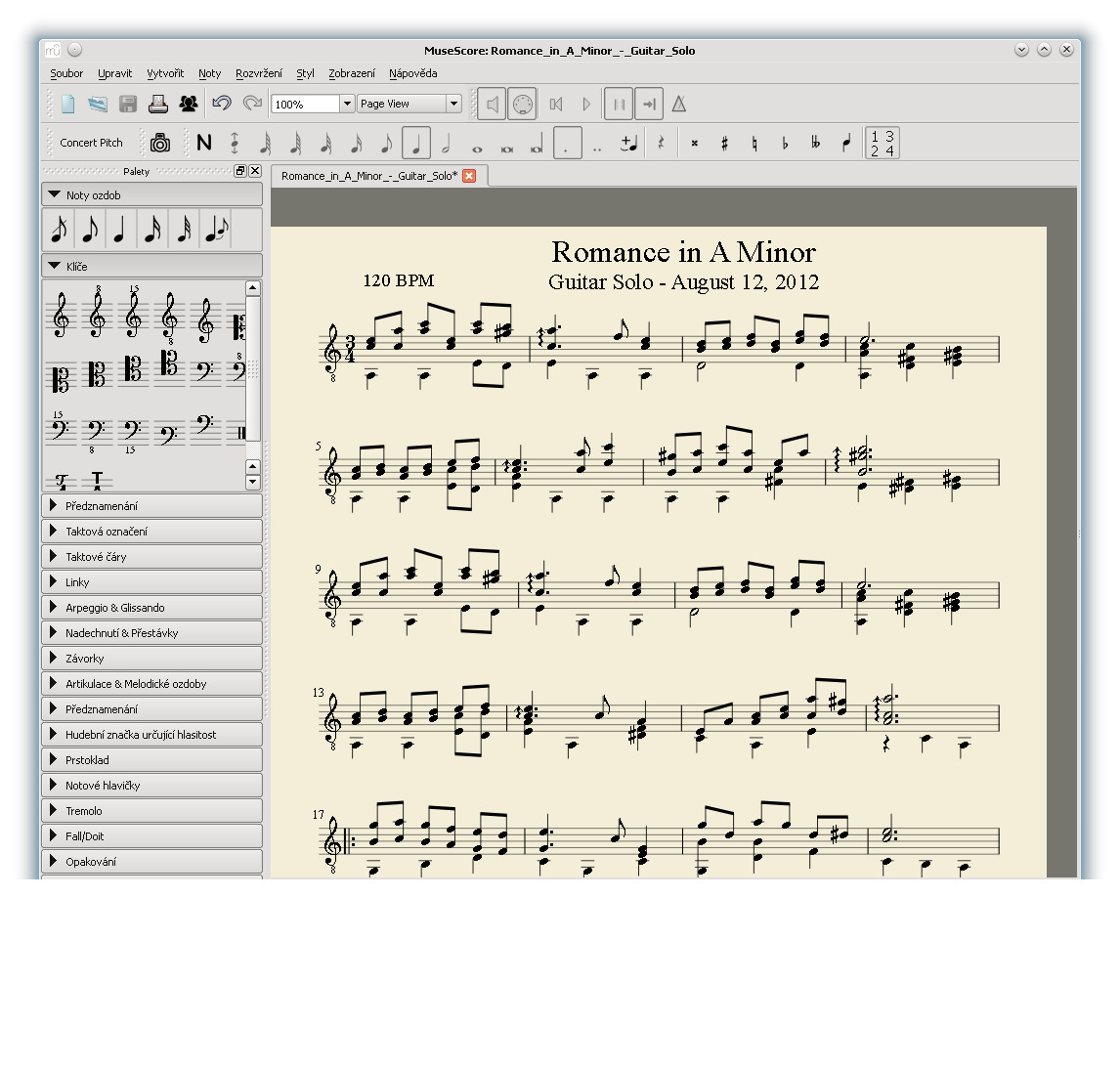Redo the undone edit

(x=252, y=104)
